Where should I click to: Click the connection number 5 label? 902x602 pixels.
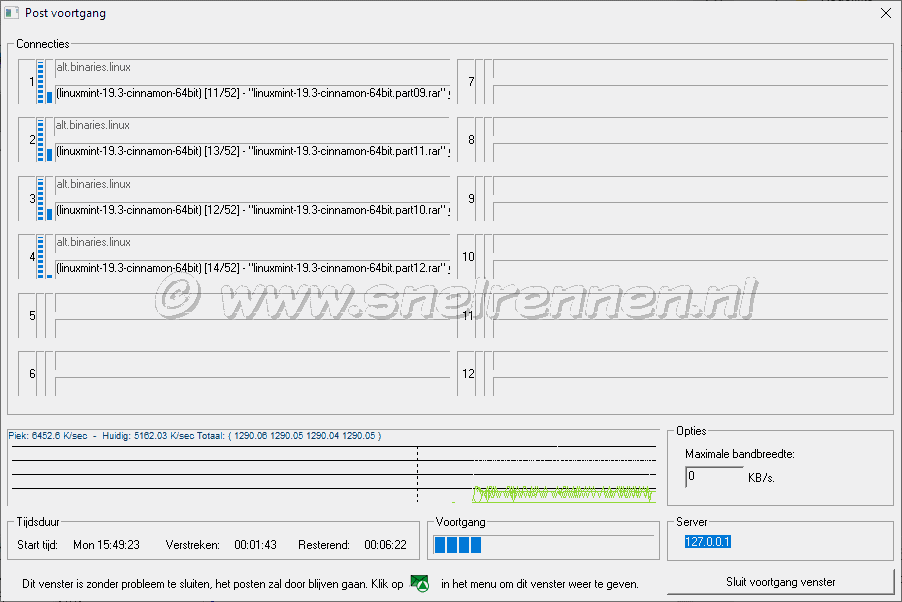(32, 315)
